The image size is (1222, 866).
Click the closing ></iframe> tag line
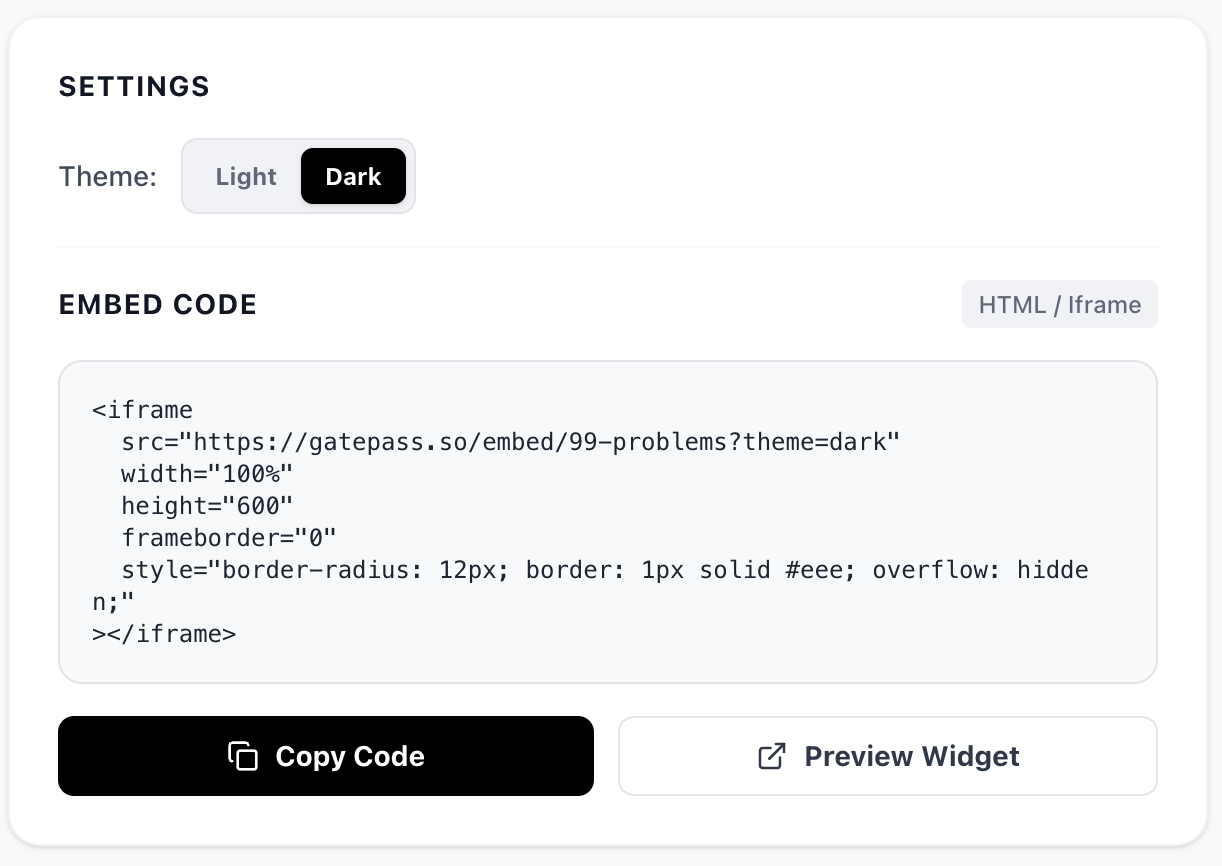[x=164, y=633]
